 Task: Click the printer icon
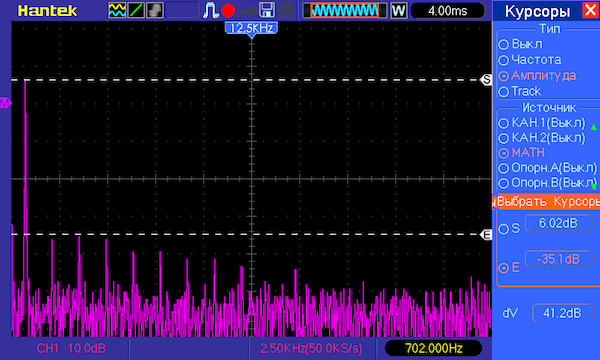[286, 10]
